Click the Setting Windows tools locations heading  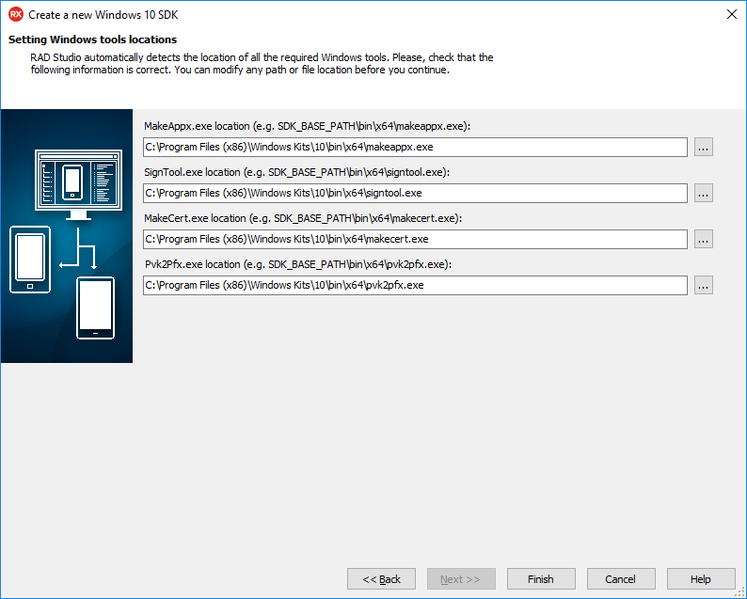92,40
